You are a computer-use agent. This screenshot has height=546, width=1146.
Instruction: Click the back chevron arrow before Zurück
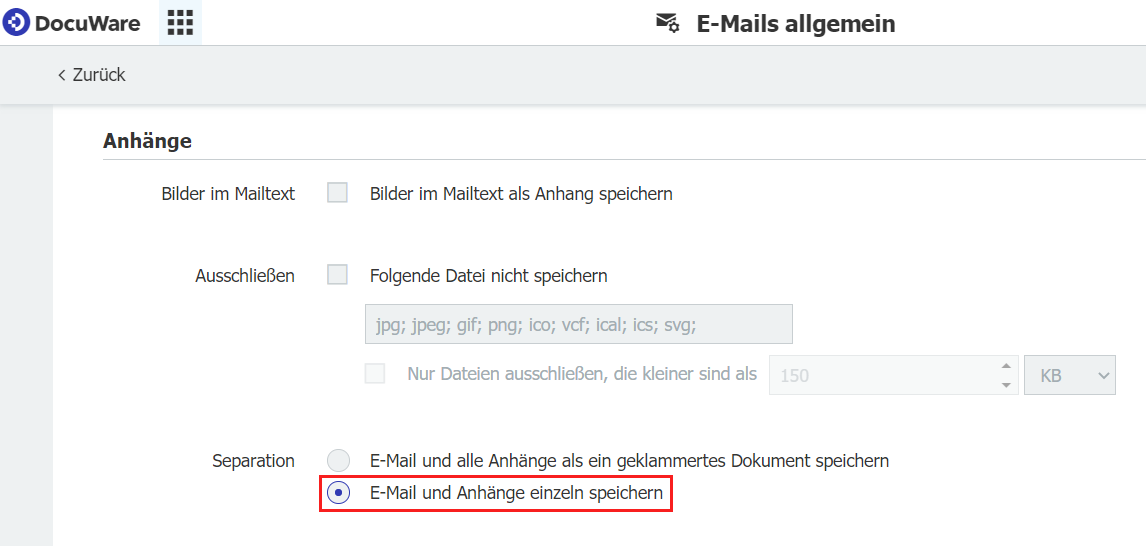[x=62, y=75]
